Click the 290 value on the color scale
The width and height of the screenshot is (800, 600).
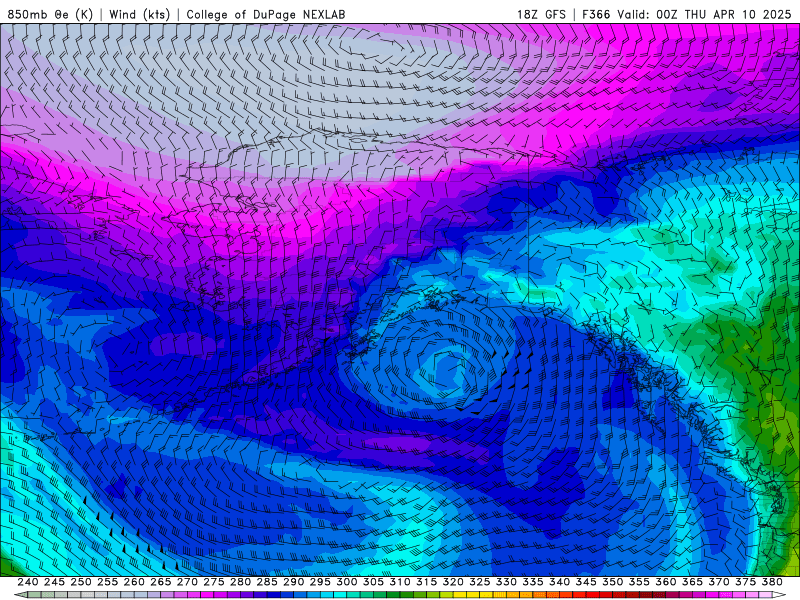pos(293,582)
